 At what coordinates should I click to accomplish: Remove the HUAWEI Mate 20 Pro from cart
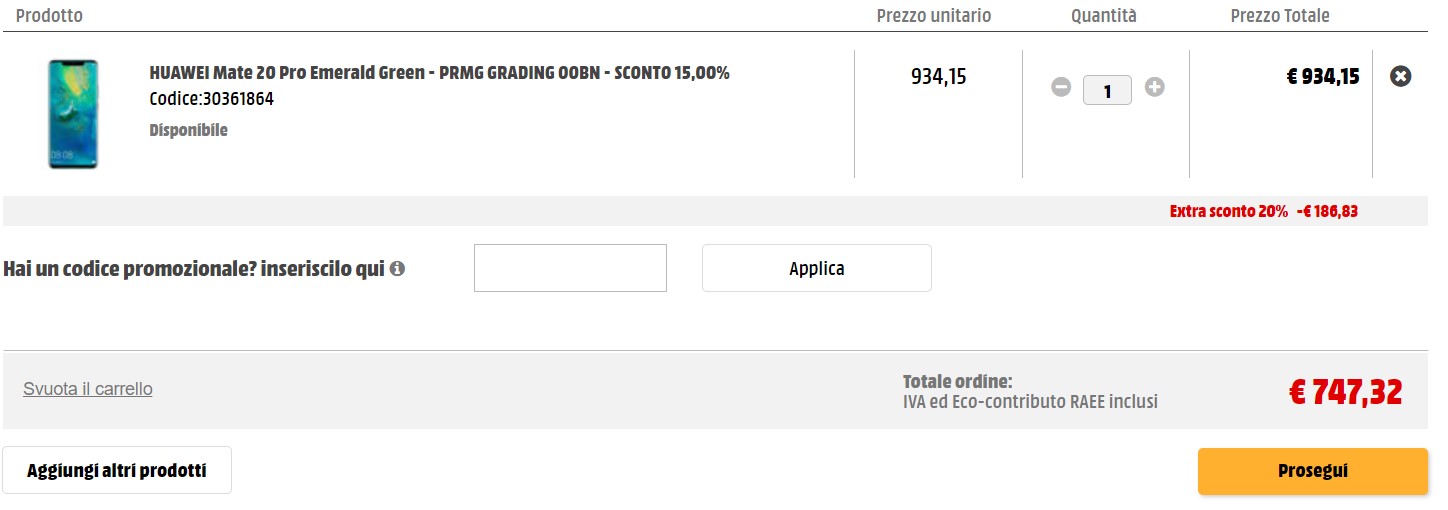coord(1401,76)
